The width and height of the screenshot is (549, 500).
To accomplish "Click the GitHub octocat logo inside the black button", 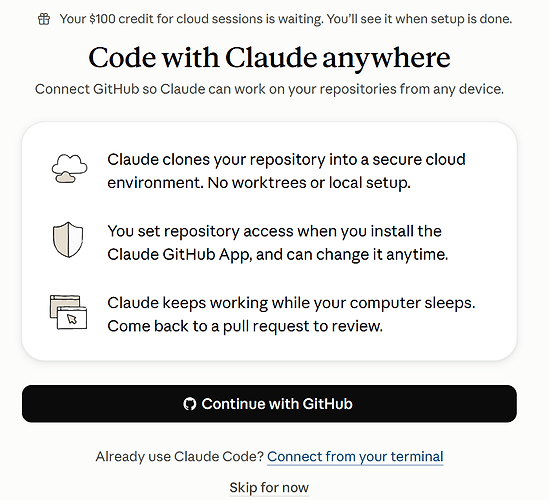I will point(189,404).
